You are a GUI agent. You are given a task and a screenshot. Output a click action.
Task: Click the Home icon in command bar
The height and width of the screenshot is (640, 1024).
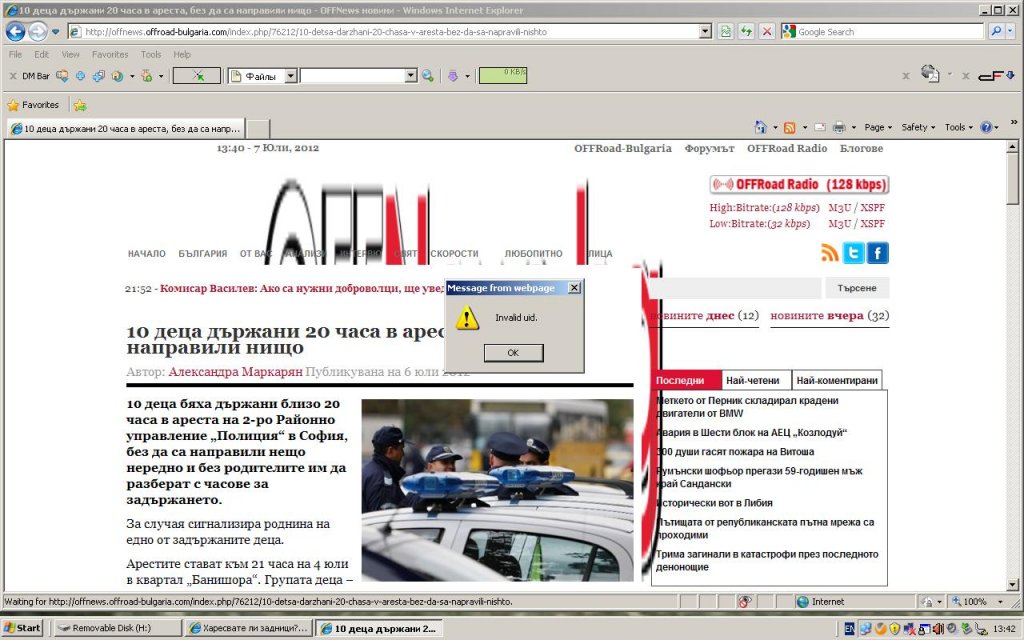pos(760,127)
